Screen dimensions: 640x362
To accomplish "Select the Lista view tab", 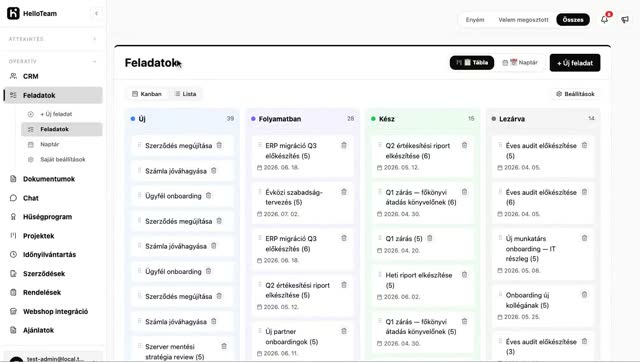I will tap(185, 94).
